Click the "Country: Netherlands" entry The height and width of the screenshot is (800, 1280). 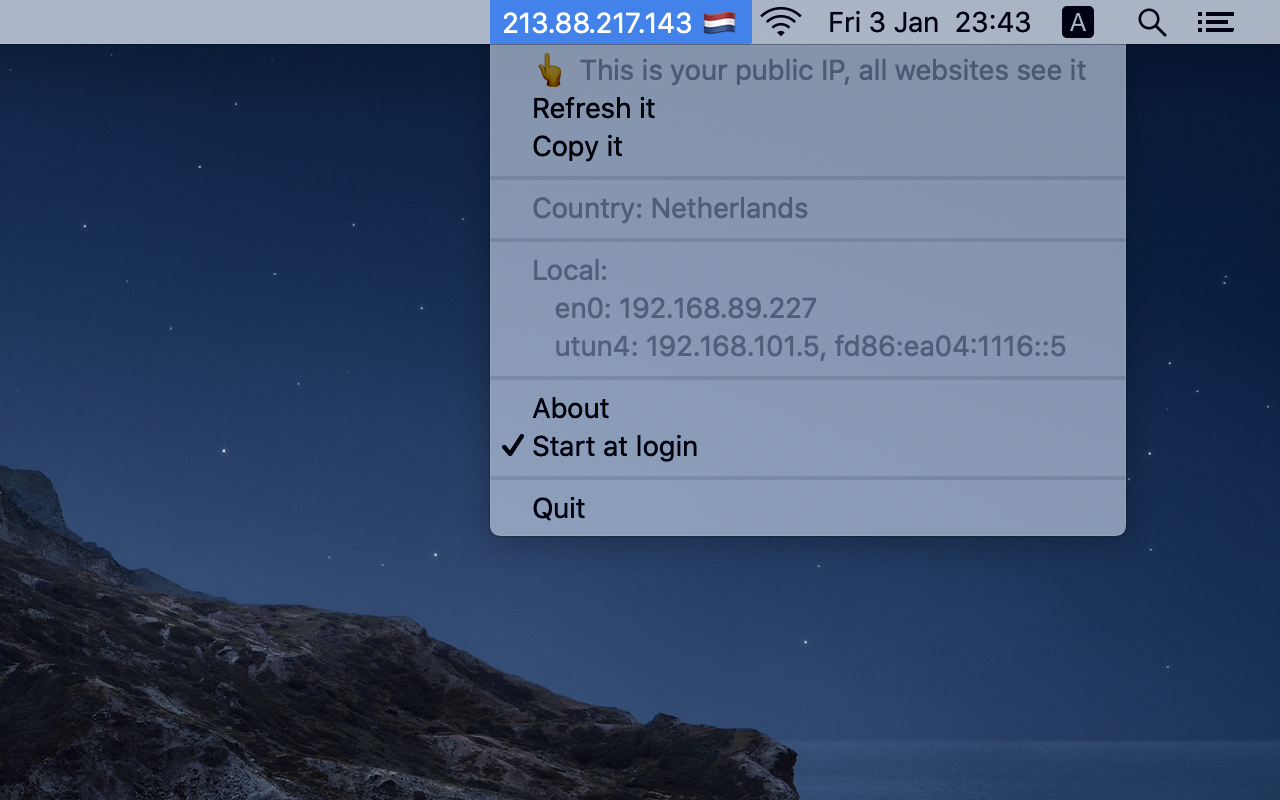[670, 209]
